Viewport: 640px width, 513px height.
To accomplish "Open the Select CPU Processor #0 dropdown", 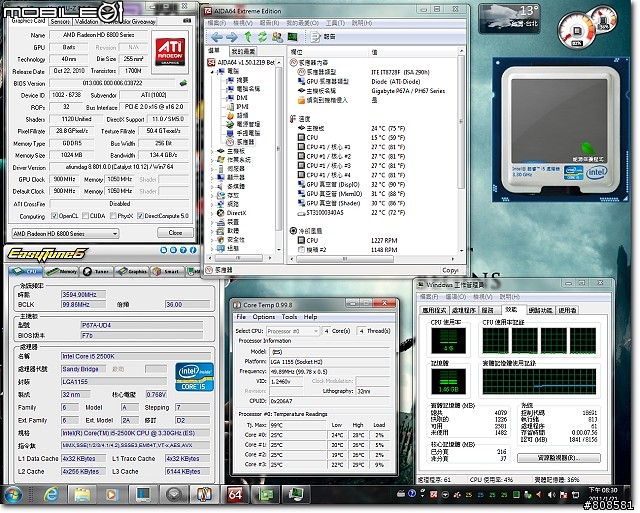I will (293, 331).
